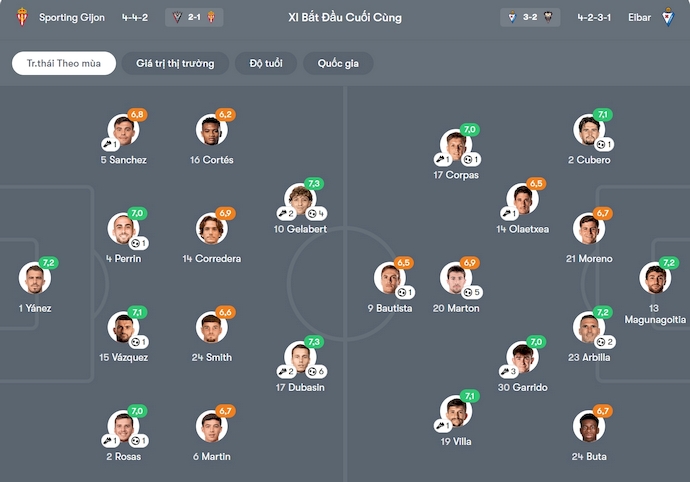Click the Sporting Gijon club crest

(22, 17)
